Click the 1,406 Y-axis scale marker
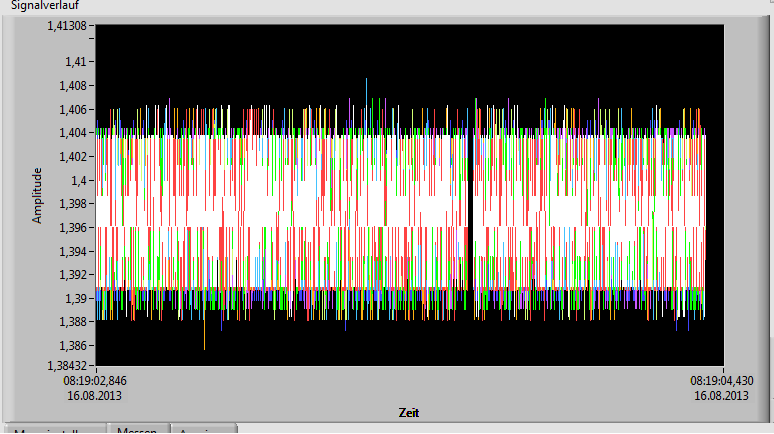This screenshot has width=774, height=434. 73,110
